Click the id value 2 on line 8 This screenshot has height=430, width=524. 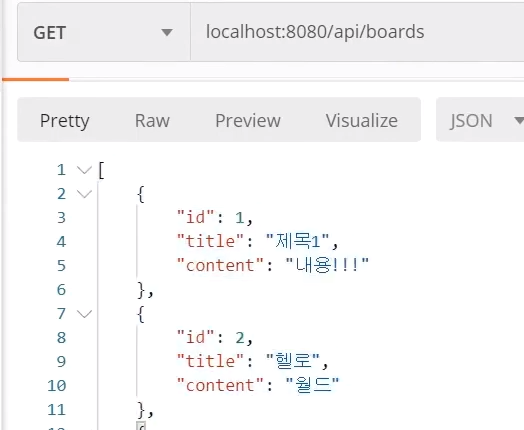click(x=240, y=338)
